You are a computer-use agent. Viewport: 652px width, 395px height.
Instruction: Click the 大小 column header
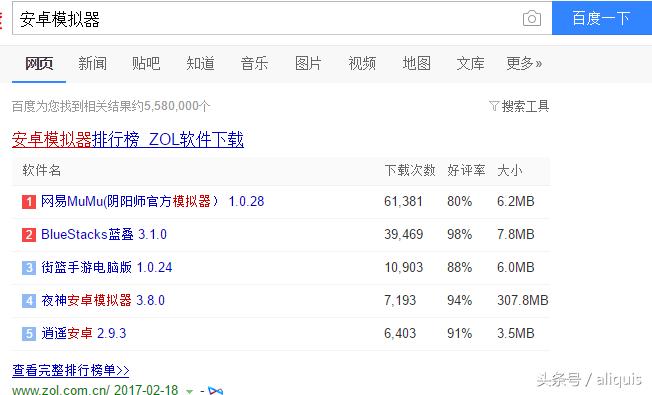click(x=510, y=170)
